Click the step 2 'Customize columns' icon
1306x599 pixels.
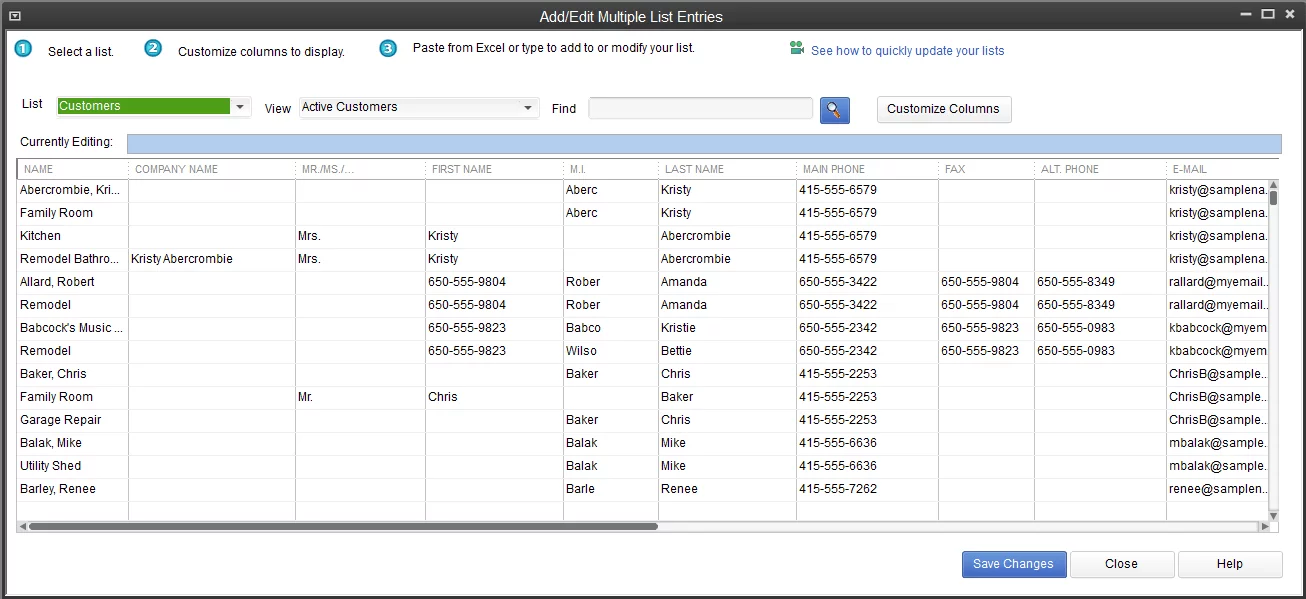pyautogui.click(x=153, y=48)
